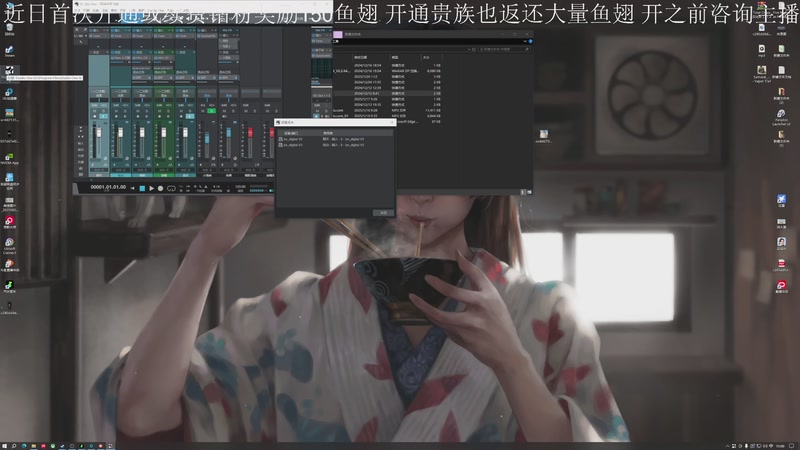Select the second tx_digital V3 row in the dialog
800x450 pixels.
pyautogui.click(x=335, y=145)
